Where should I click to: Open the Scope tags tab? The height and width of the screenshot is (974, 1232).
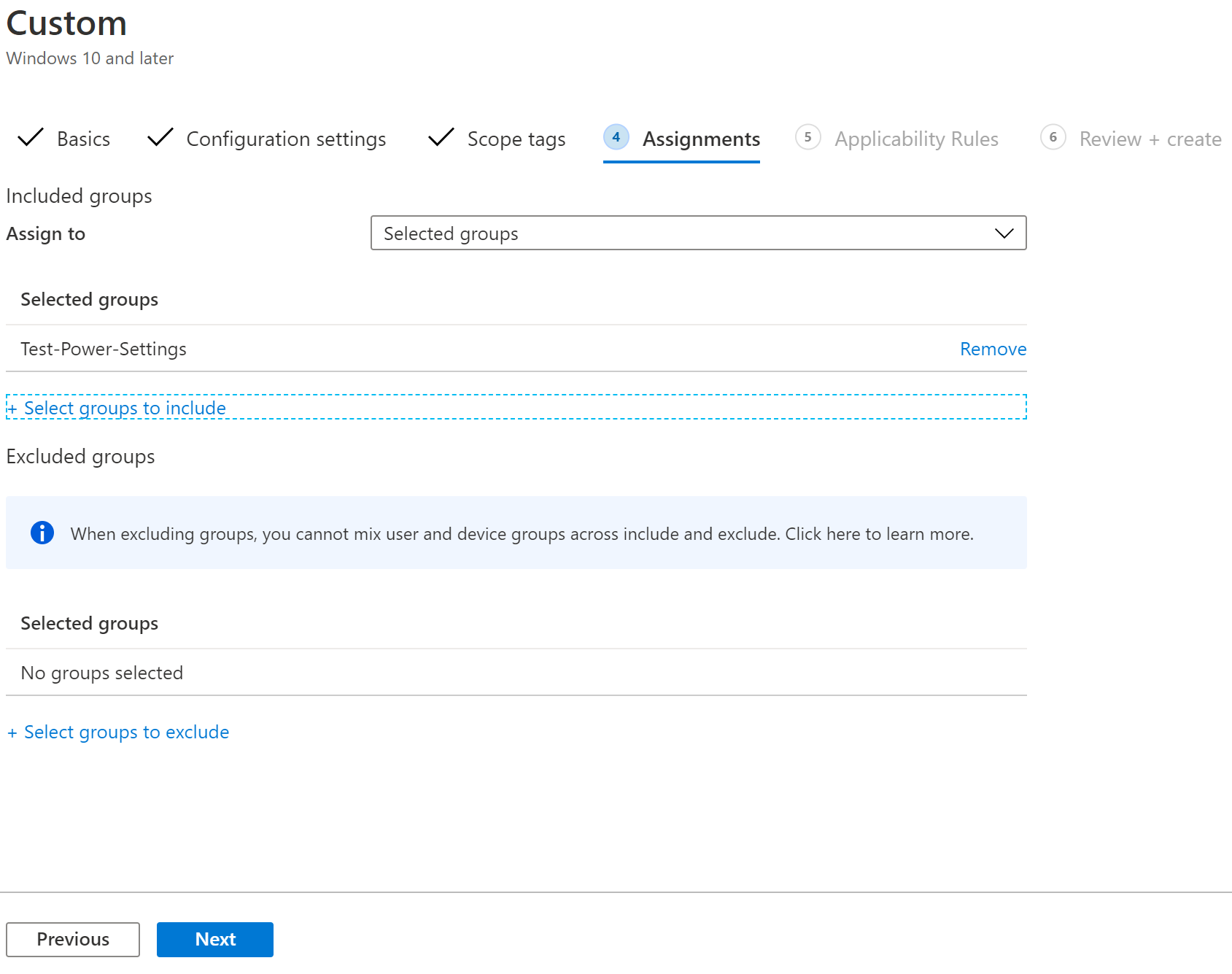(x=516, y=139)
